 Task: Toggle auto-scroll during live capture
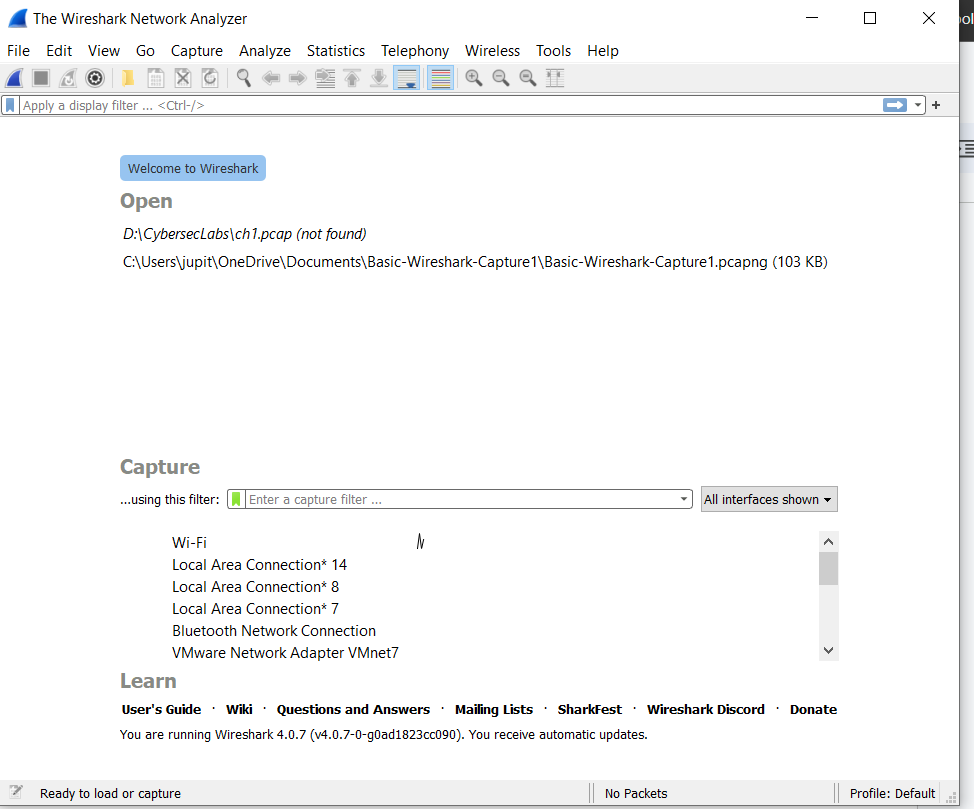pos(407,78)
